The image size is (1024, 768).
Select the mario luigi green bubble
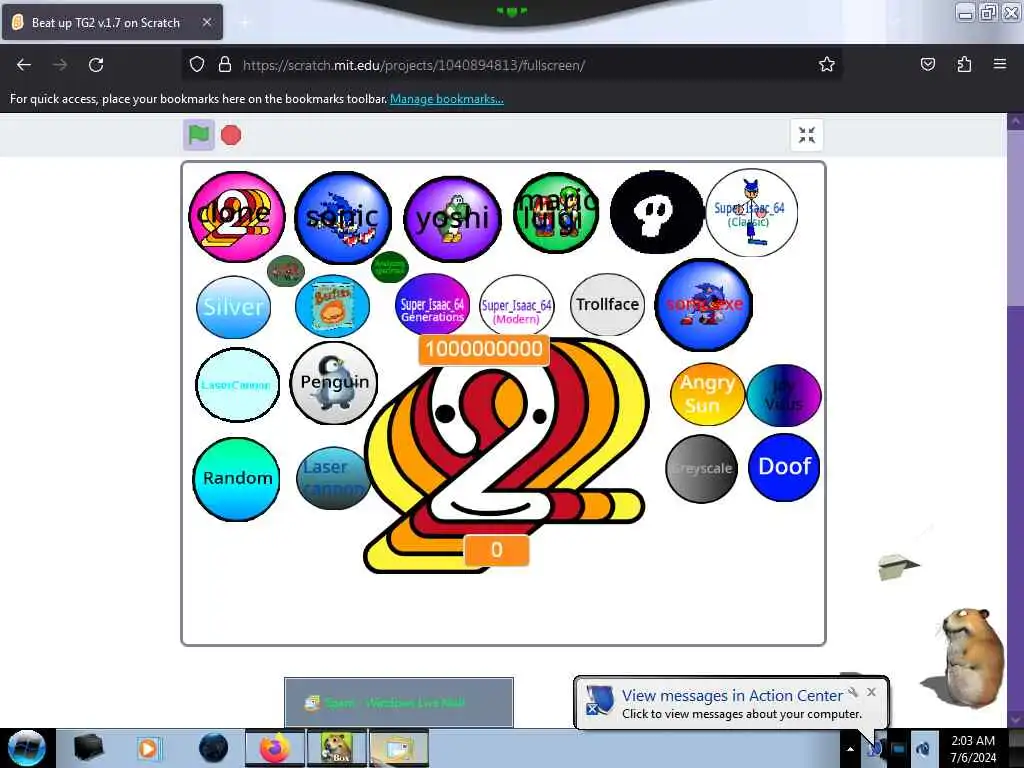pyautogui.click(x=556, y=213)
